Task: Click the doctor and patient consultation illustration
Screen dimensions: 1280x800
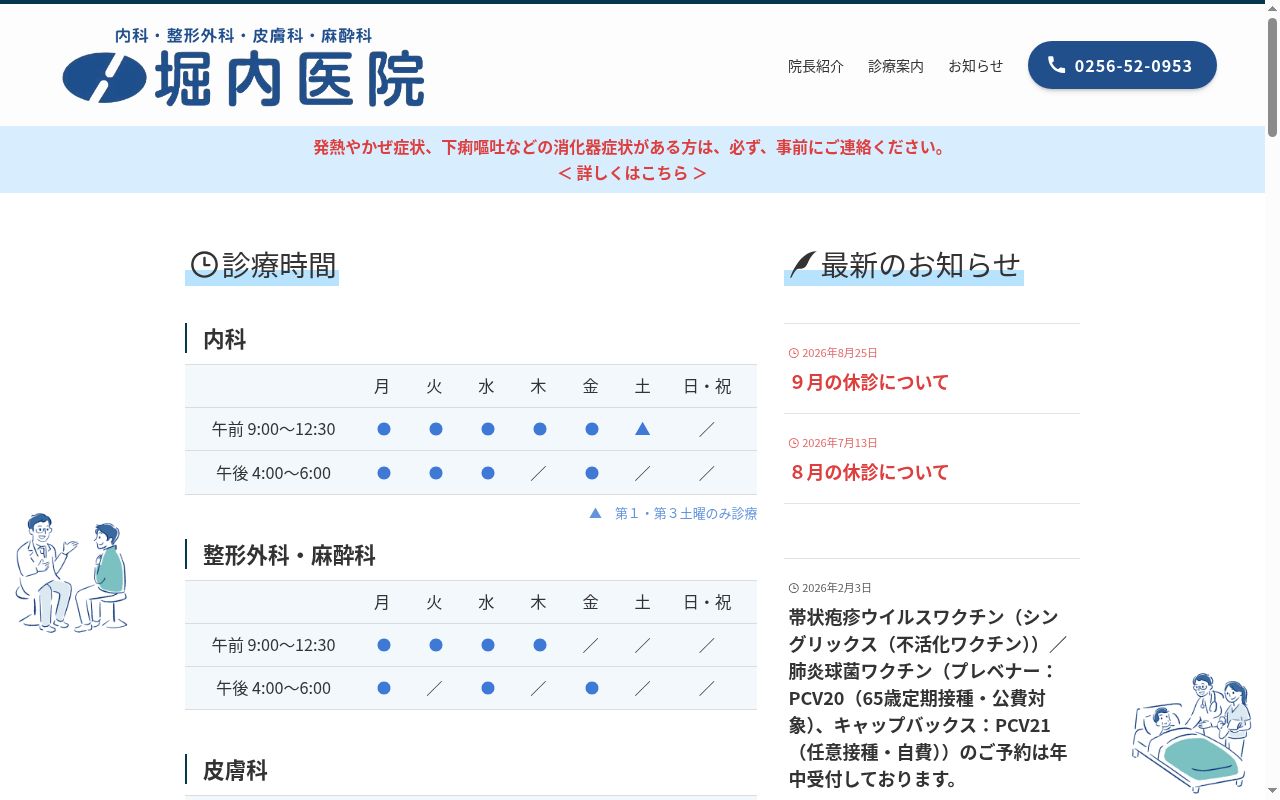Action: 71,572
